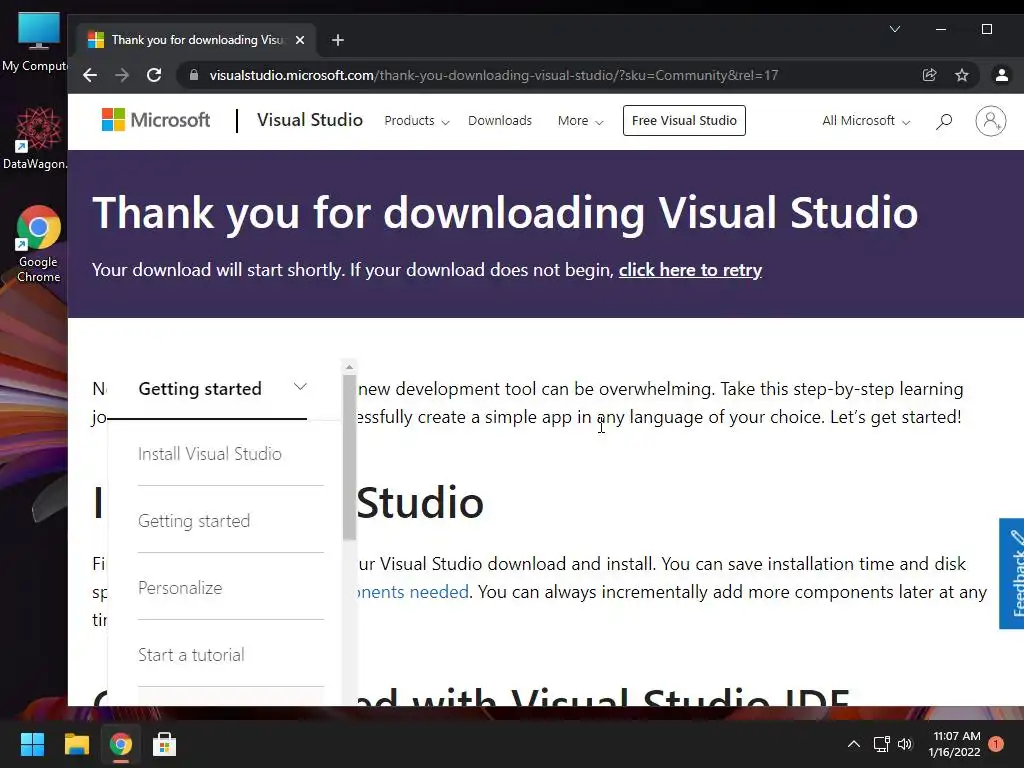Click the address bar URL field

point(494,75)
